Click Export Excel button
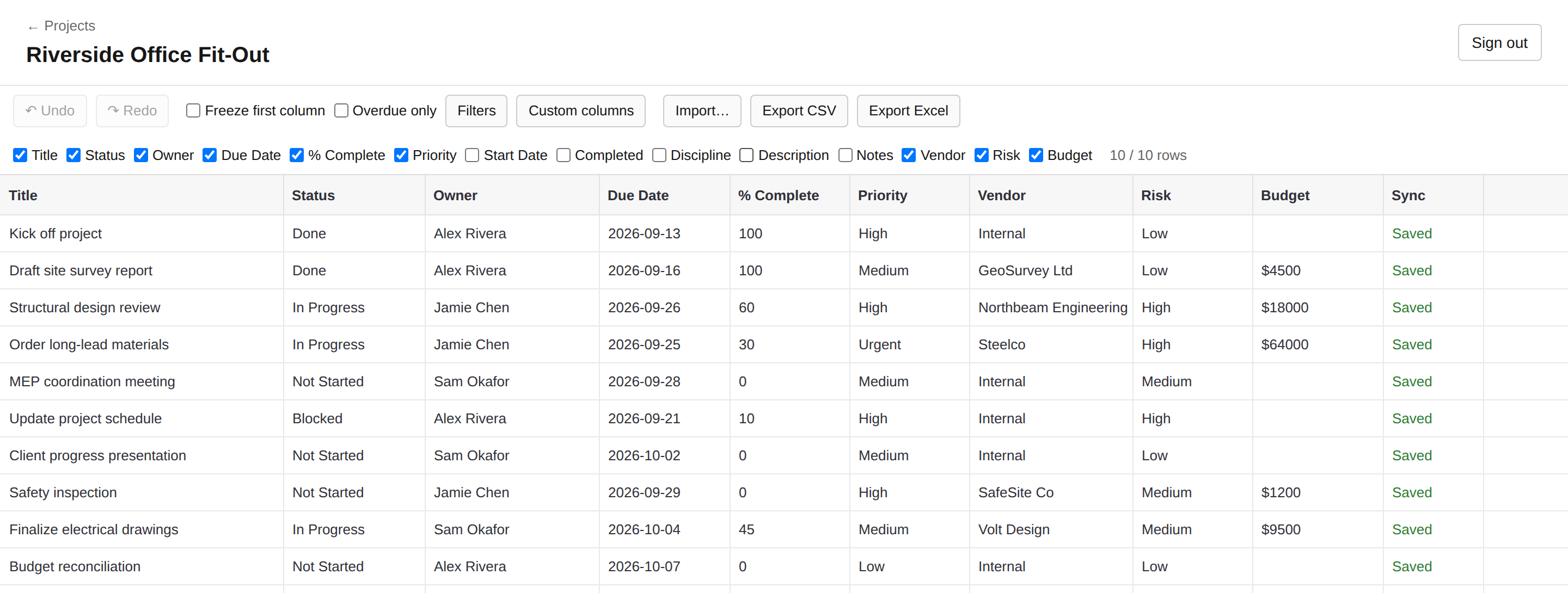 (x=908, y=110)
